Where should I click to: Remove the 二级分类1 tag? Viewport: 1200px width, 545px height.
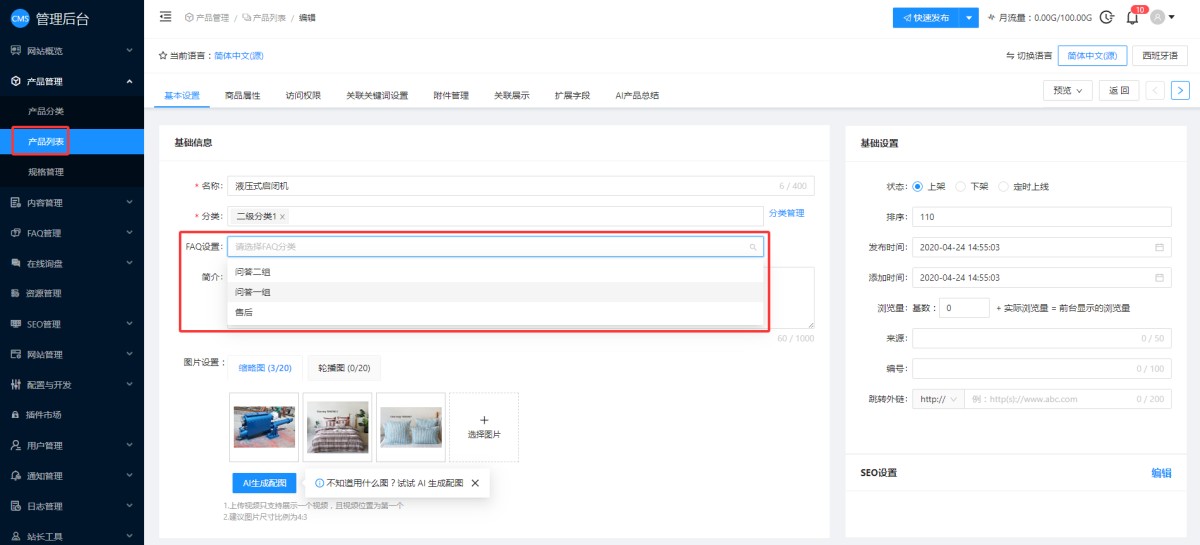pyautogui.click(x=282, y=216)
